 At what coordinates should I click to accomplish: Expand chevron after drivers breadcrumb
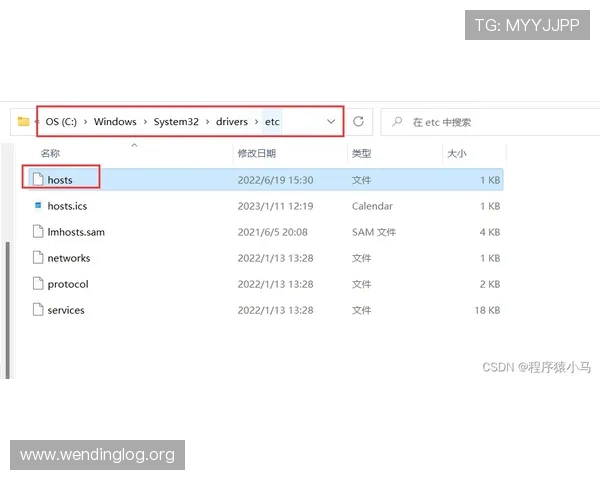click(256, 122)
